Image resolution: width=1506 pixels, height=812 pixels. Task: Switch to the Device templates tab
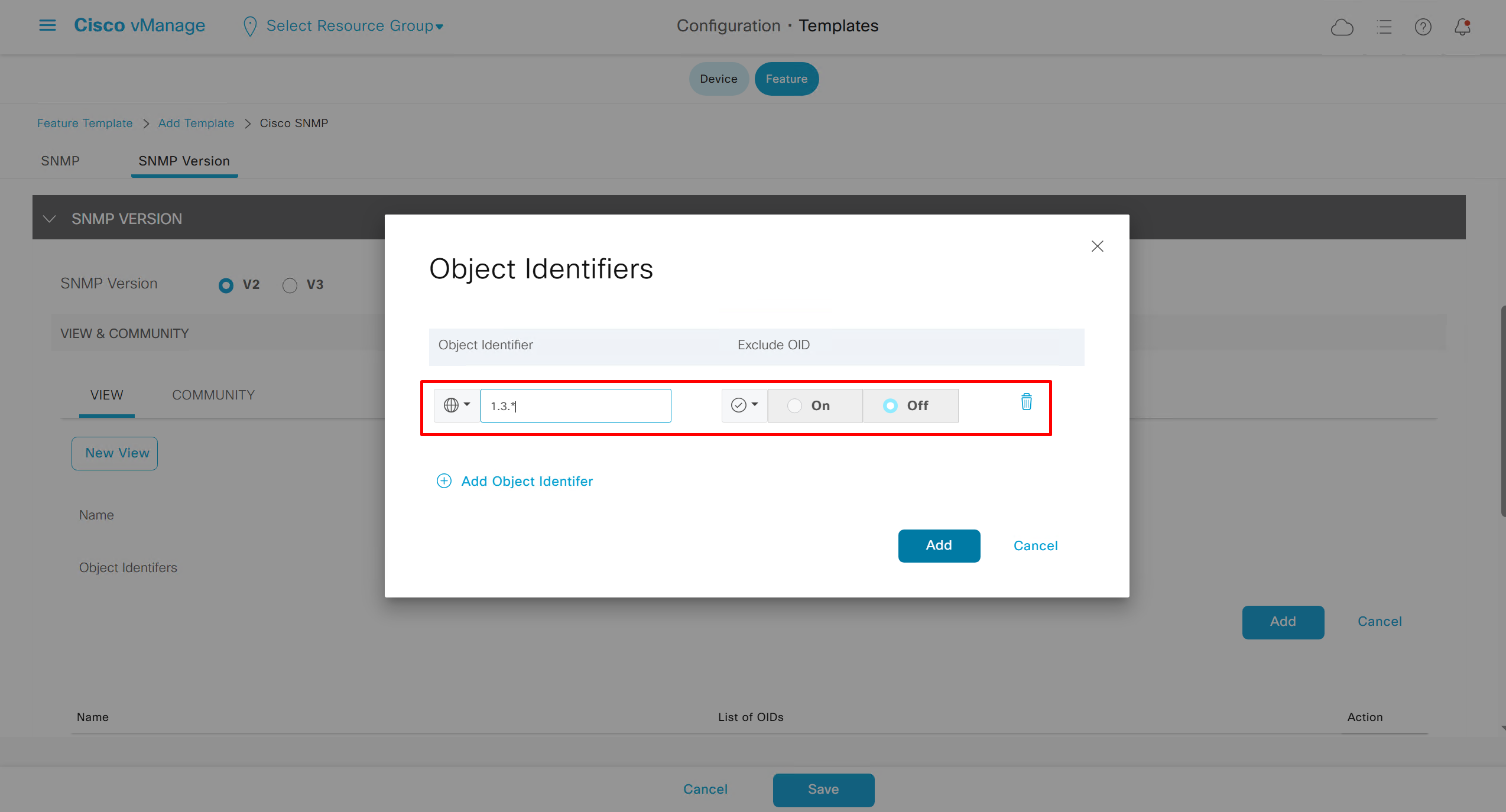click(718, 79)
